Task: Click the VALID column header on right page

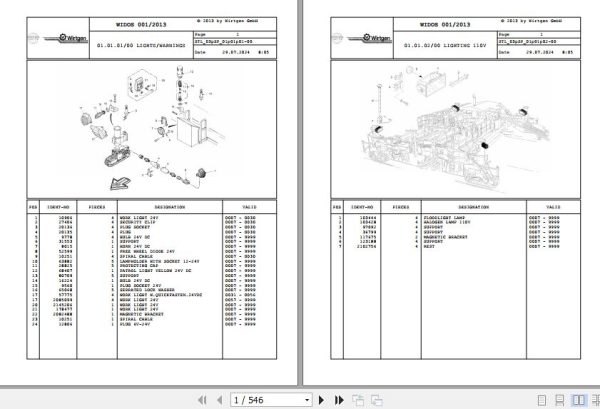Action: [x=553, y=207]
